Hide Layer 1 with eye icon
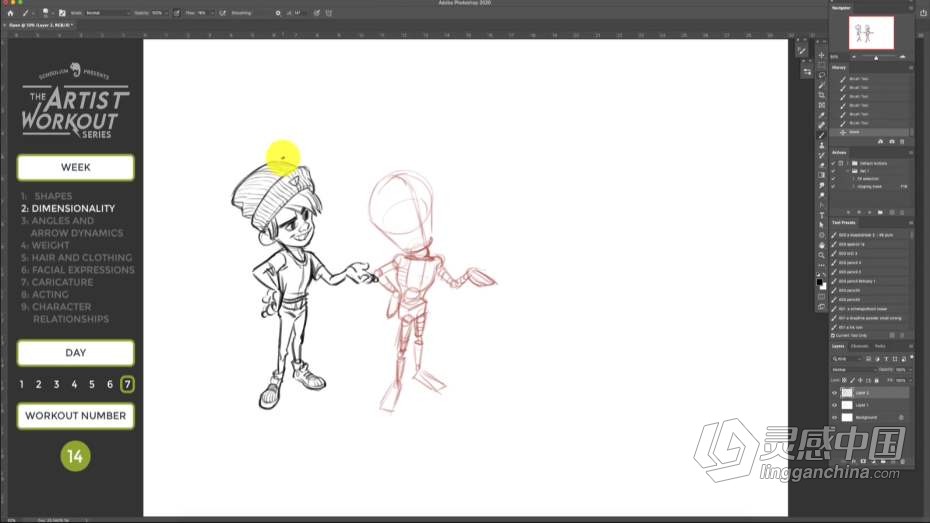 pos(835,405)
